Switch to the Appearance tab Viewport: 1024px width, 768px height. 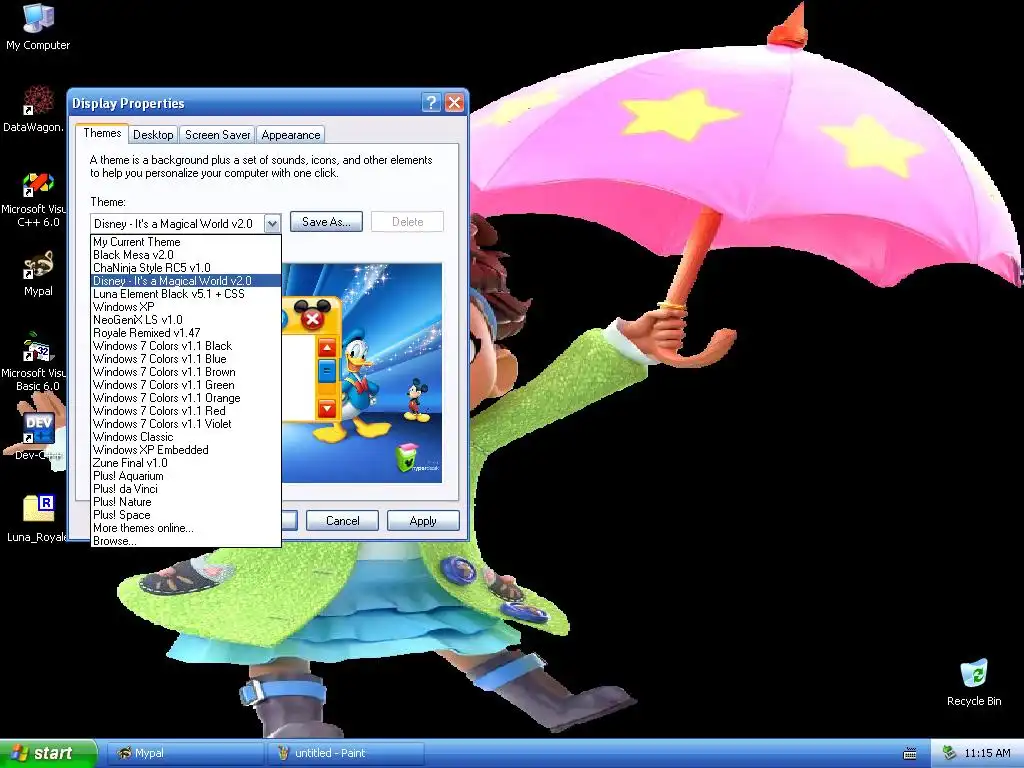click(x=291, y=135)
